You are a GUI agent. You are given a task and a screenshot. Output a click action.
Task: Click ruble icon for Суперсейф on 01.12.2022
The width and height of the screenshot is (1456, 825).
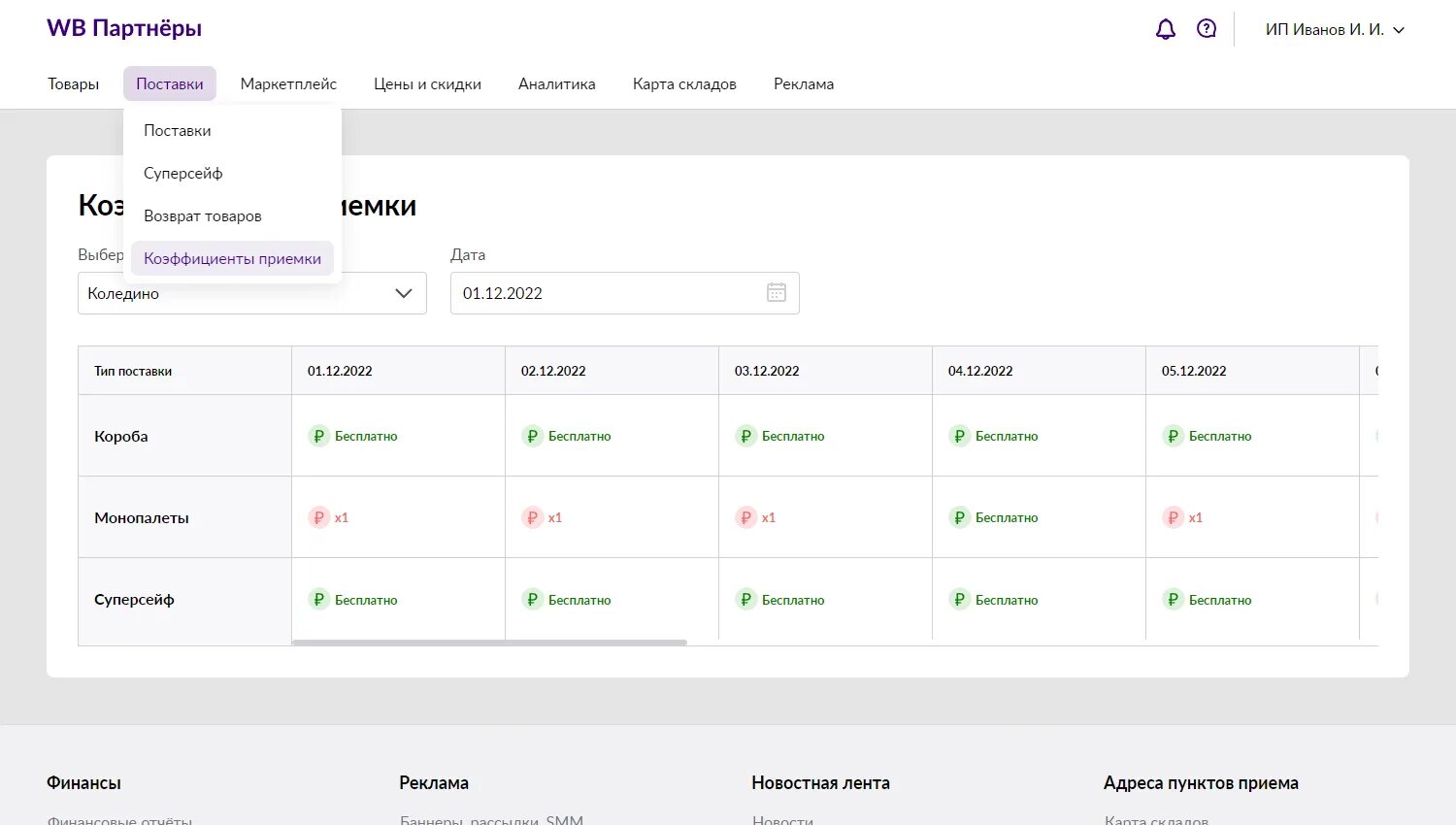[x=318, y=599]
